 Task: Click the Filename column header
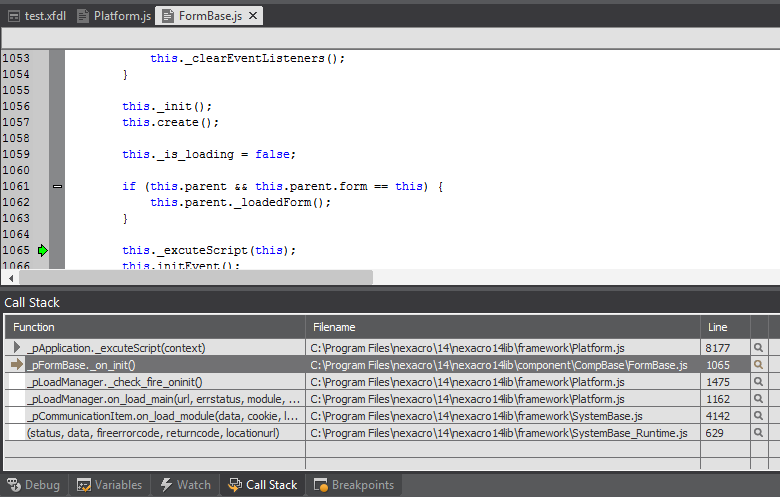point(503,327)
